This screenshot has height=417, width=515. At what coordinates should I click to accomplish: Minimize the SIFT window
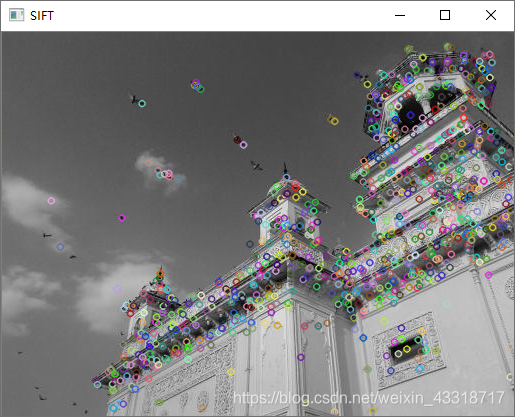pyautogui.click(x=400, y=15)
